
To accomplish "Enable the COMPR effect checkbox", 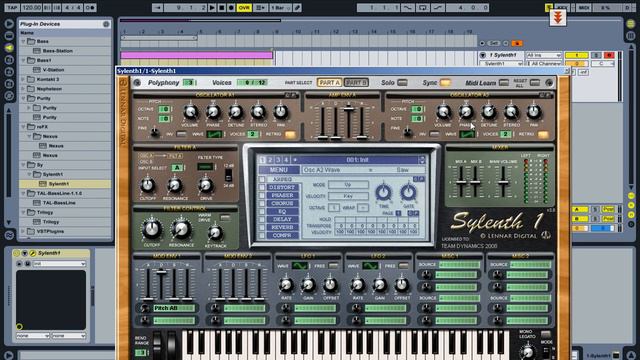I will [262, 236].
